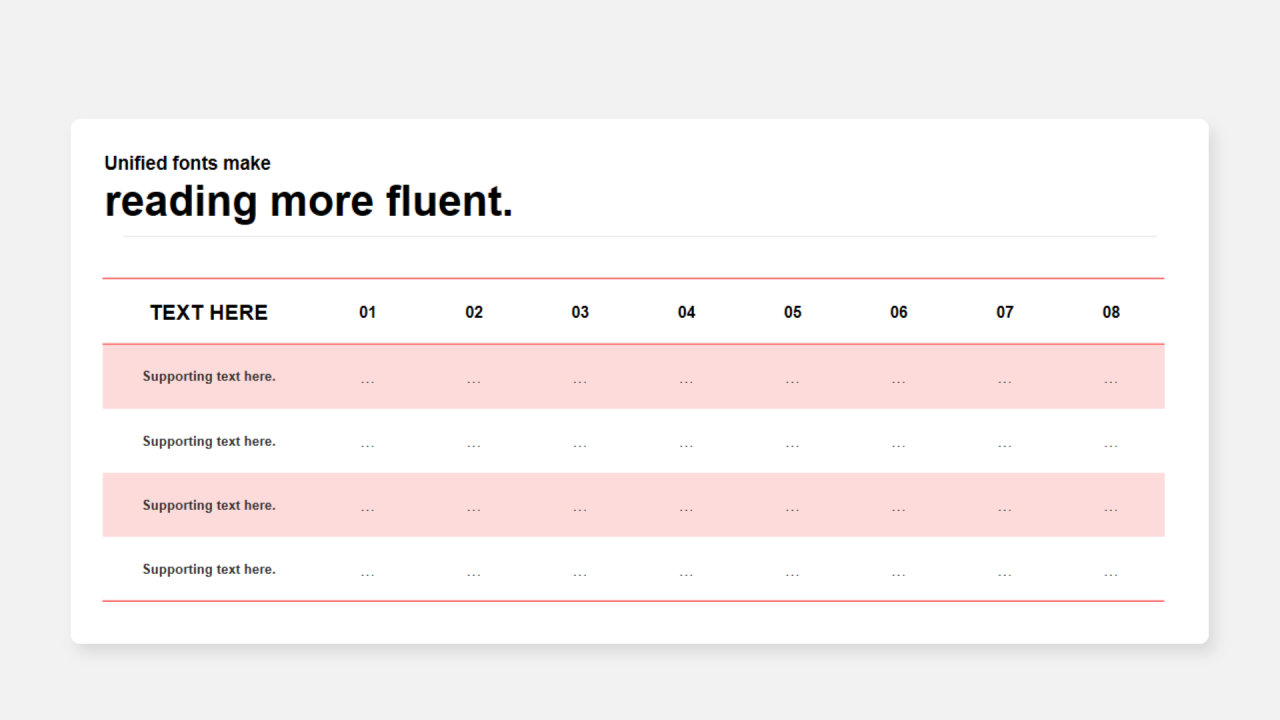Click column header 02
This screenshot has width=1280, height=720.
474,312
